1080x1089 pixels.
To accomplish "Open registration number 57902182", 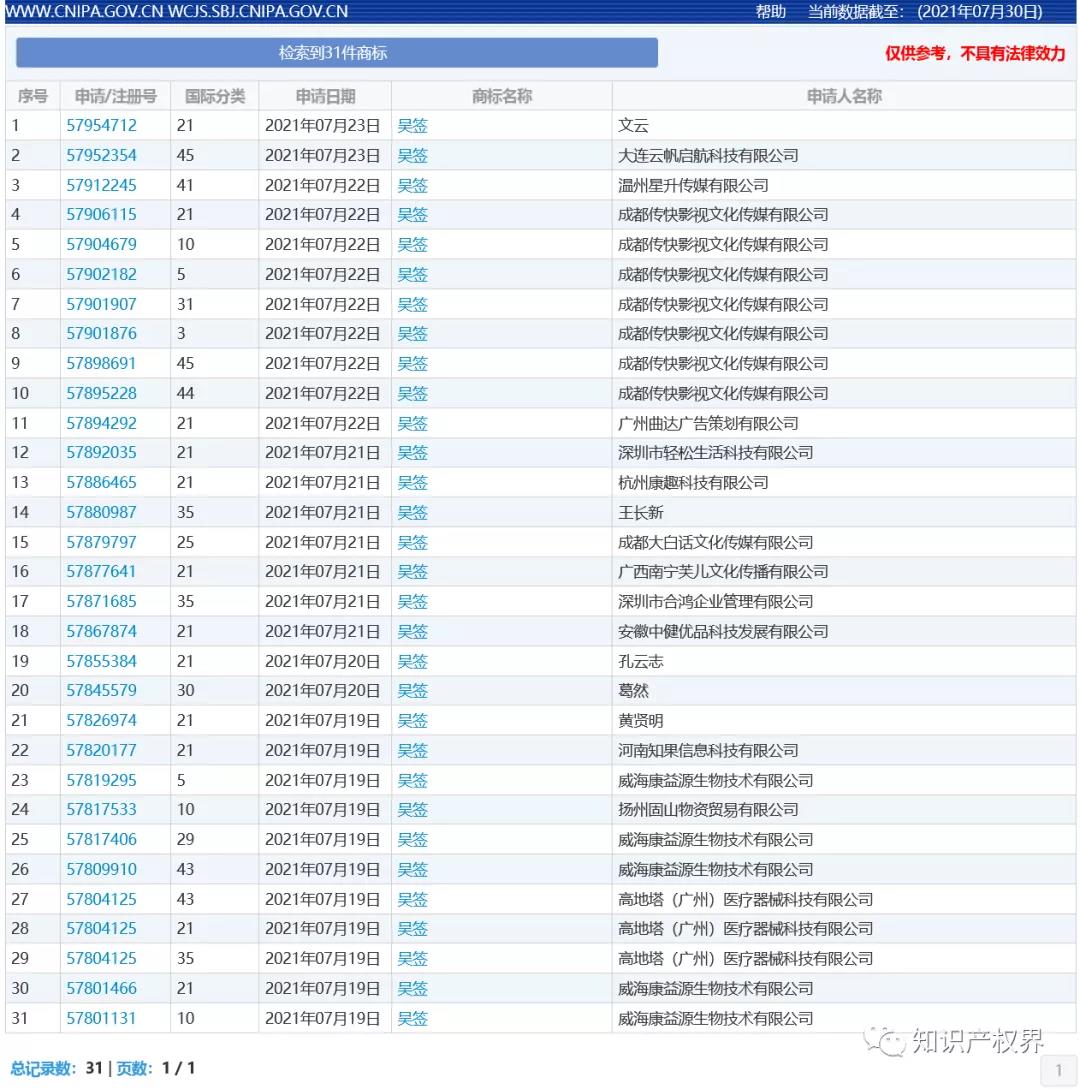I will click(x=101, y=274).
